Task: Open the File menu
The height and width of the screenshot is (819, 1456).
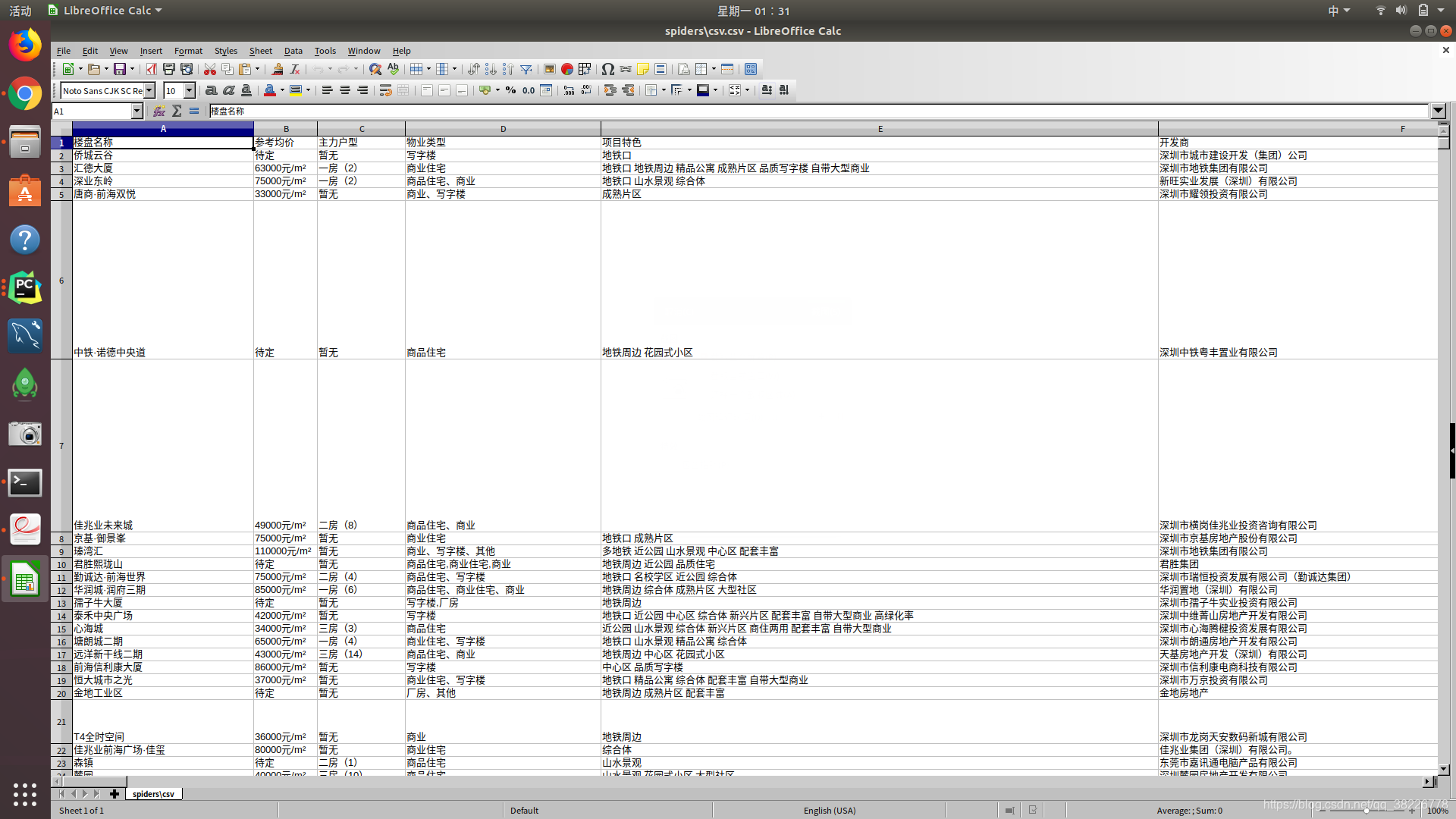Action: pyautogui.click(x=64, y=51)
